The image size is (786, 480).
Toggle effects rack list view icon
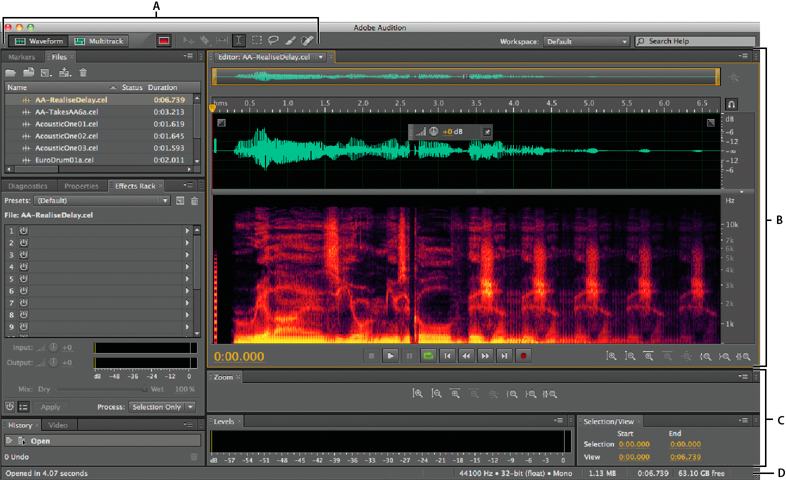pyautogui.click(x=24, y=407)
